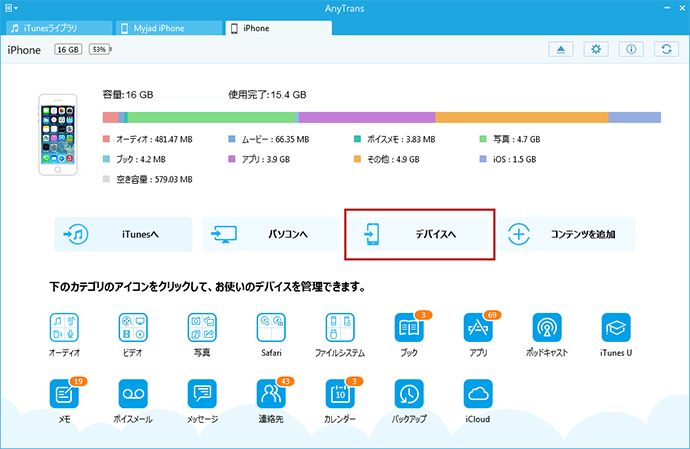
Task: Open the Audio (オーディオ) category icon
Action: 64,328
